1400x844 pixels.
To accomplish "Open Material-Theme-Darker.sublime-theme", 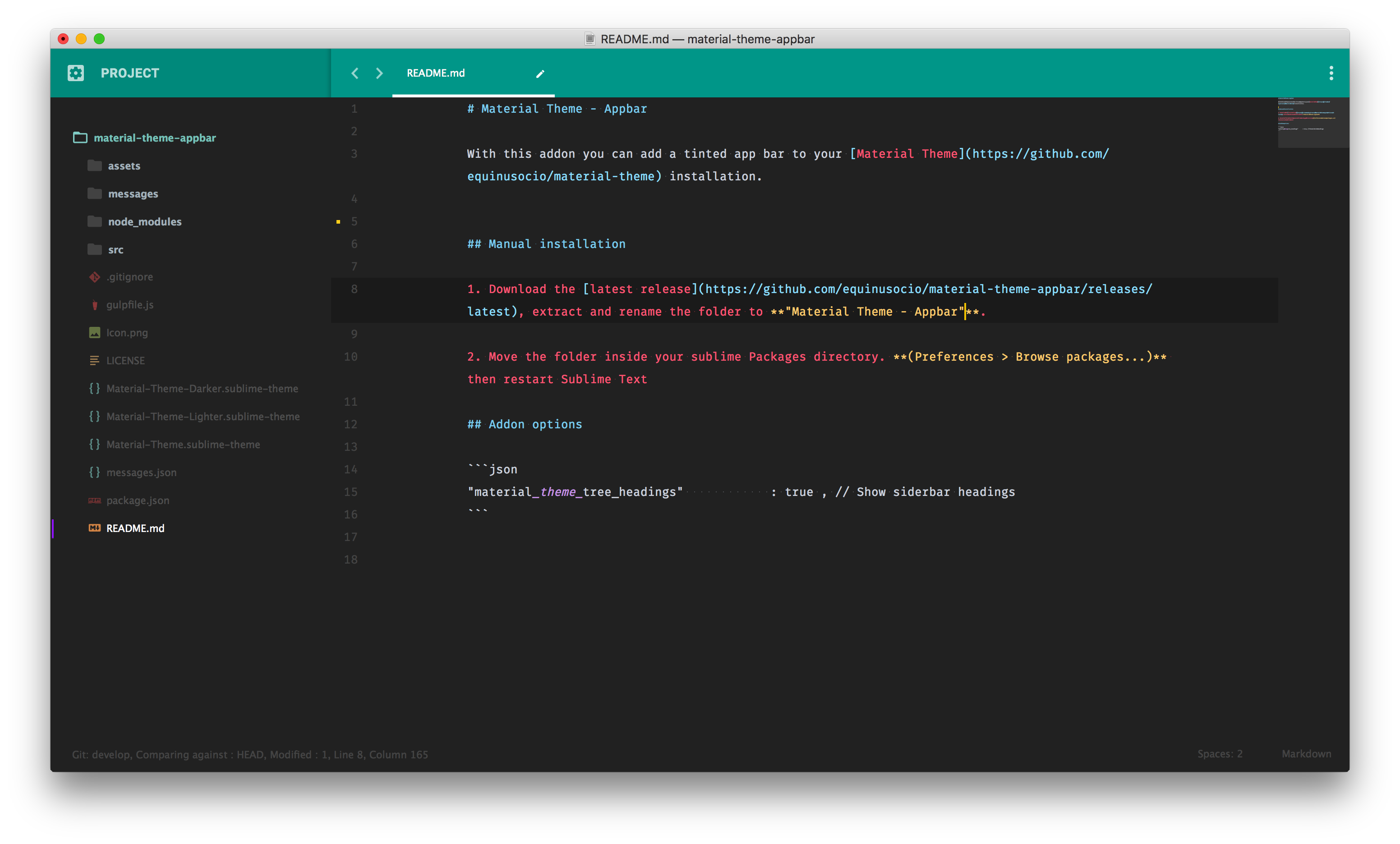I will pos(202,388).
